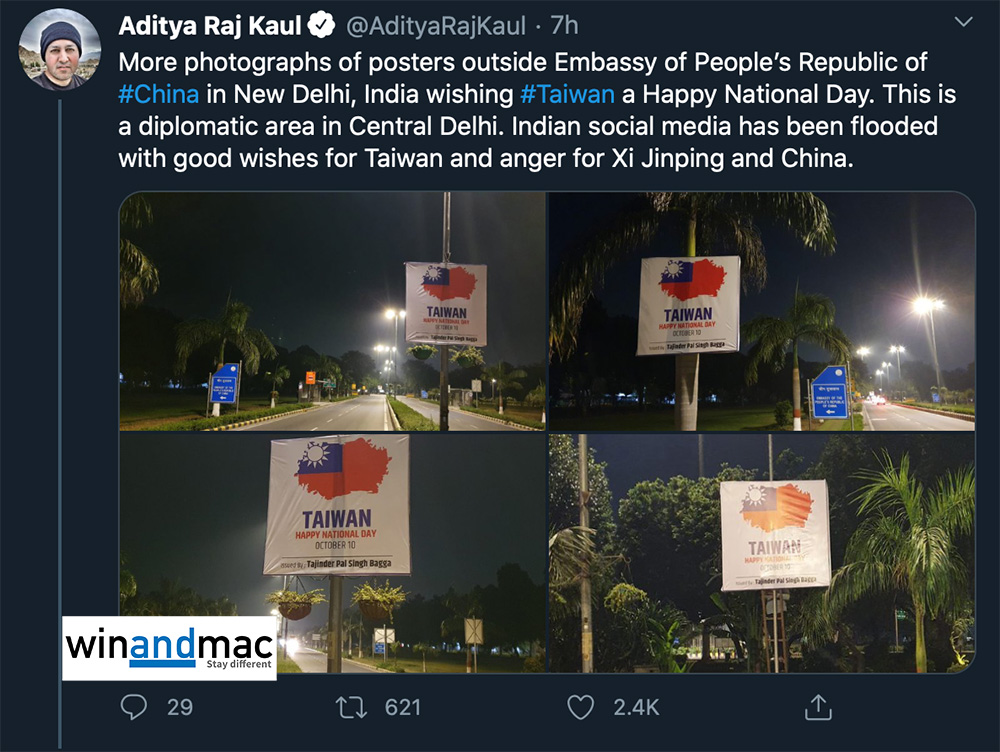The image size is (1000, 752).
Task: Click the retweet arrows icon
Action: (x=351, y=707)
